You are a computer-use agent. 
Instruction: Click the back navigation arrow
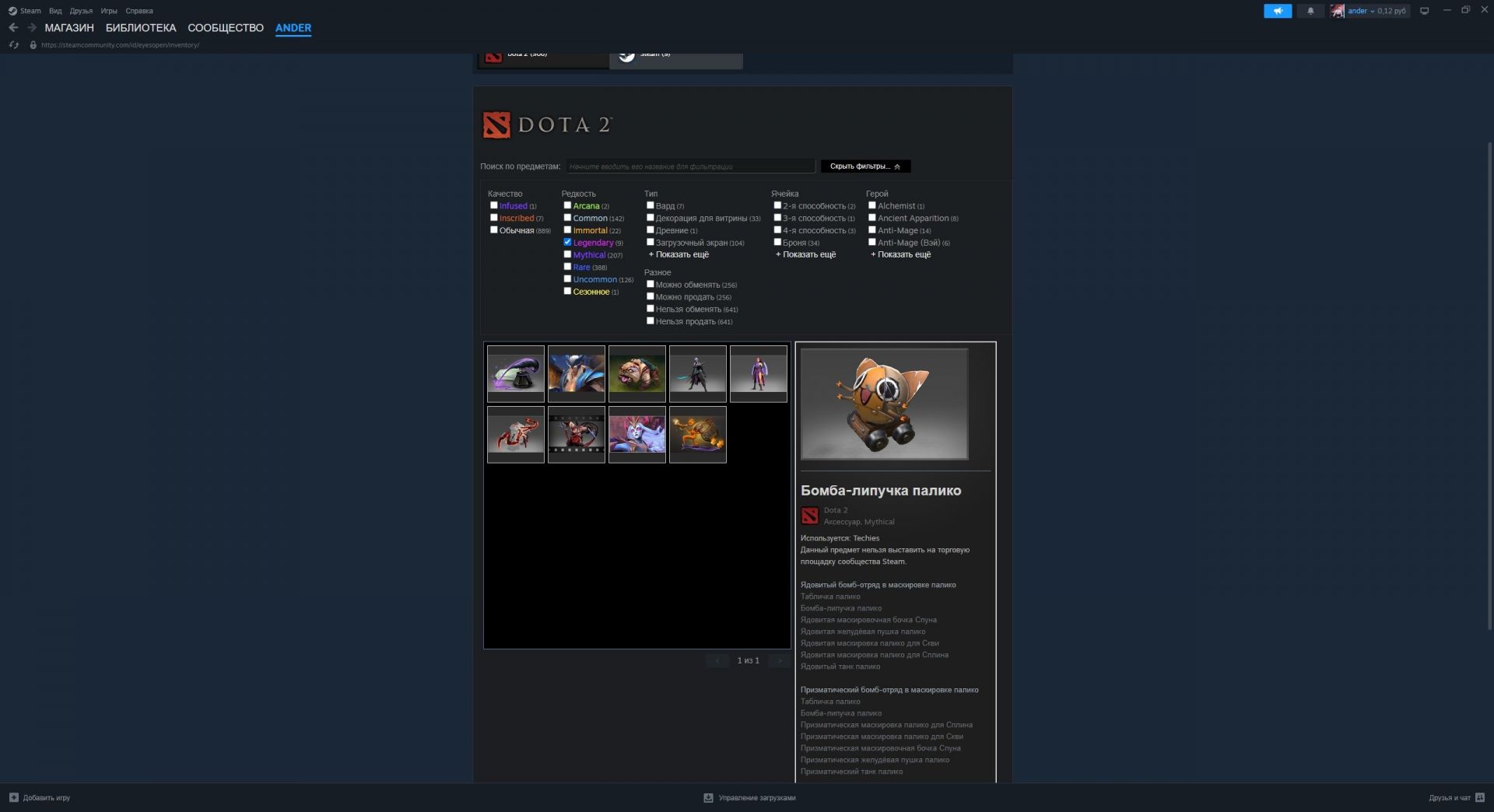[13, 28]
